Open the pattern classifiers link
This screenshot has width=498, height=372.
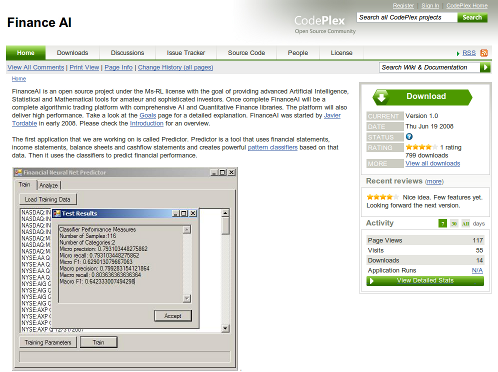click(x=272, y=148)
